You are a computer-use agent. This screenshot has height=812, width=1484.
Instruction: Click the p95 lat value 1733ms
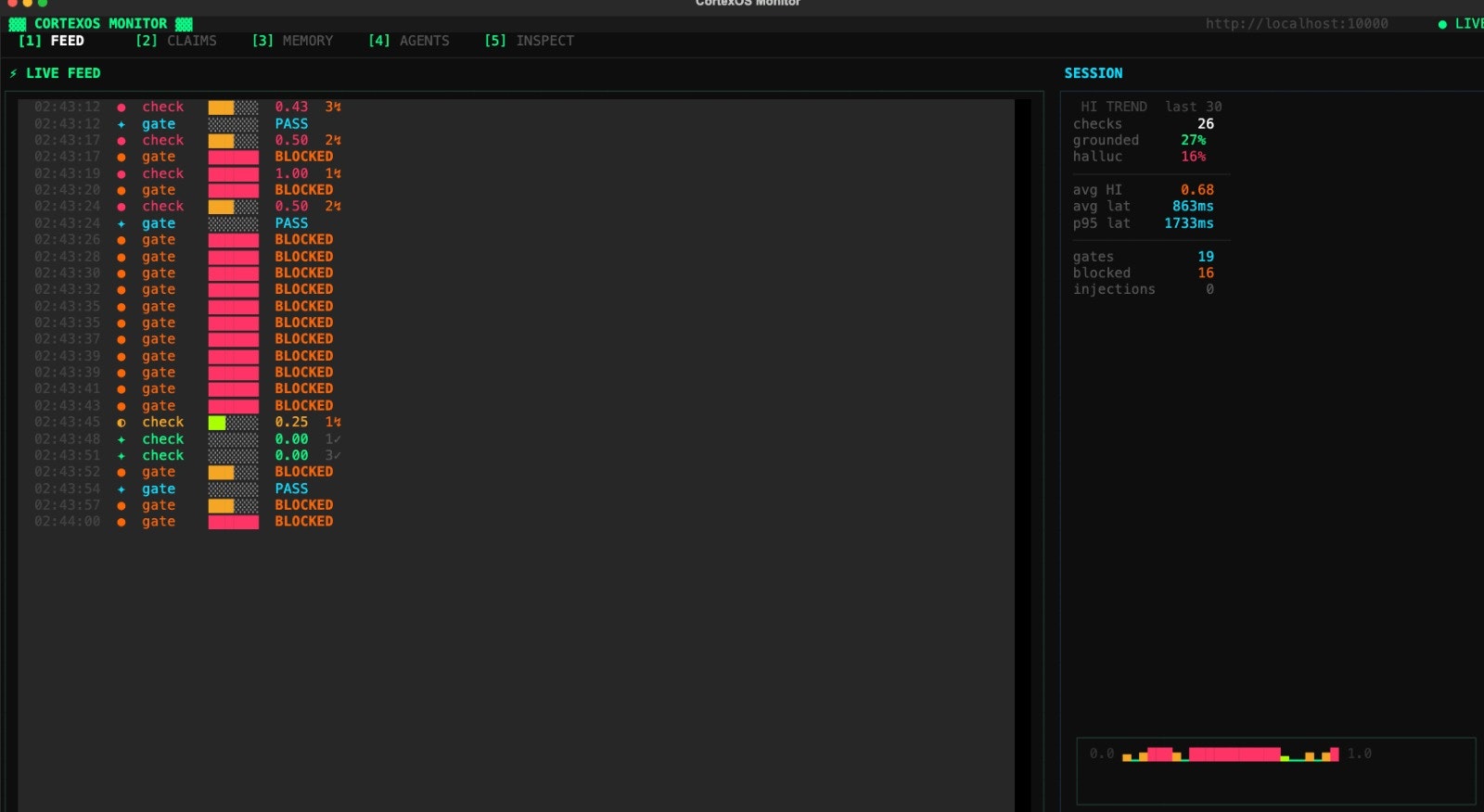pos(1189,223)
